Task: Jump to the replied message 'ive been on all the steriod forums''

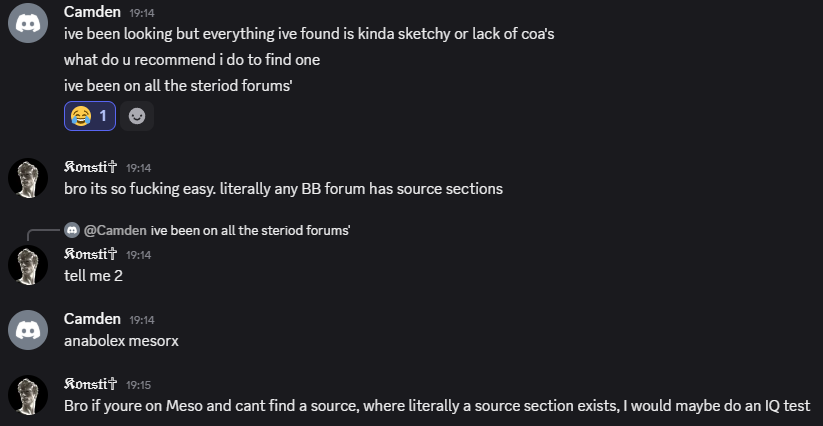Action: (x=250, y=230)
